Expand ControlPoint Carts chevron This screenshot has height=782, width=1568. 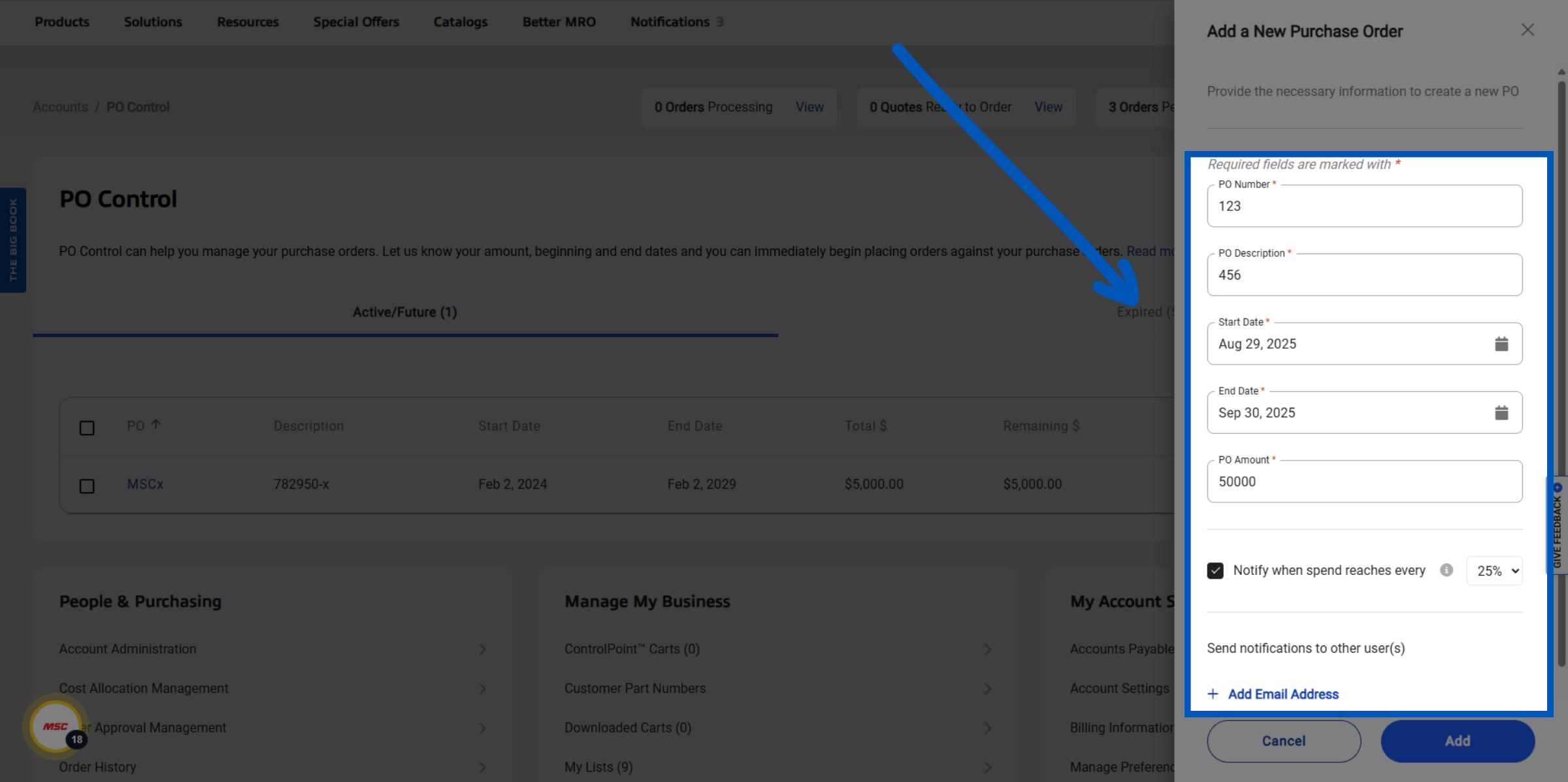[988, 649]
